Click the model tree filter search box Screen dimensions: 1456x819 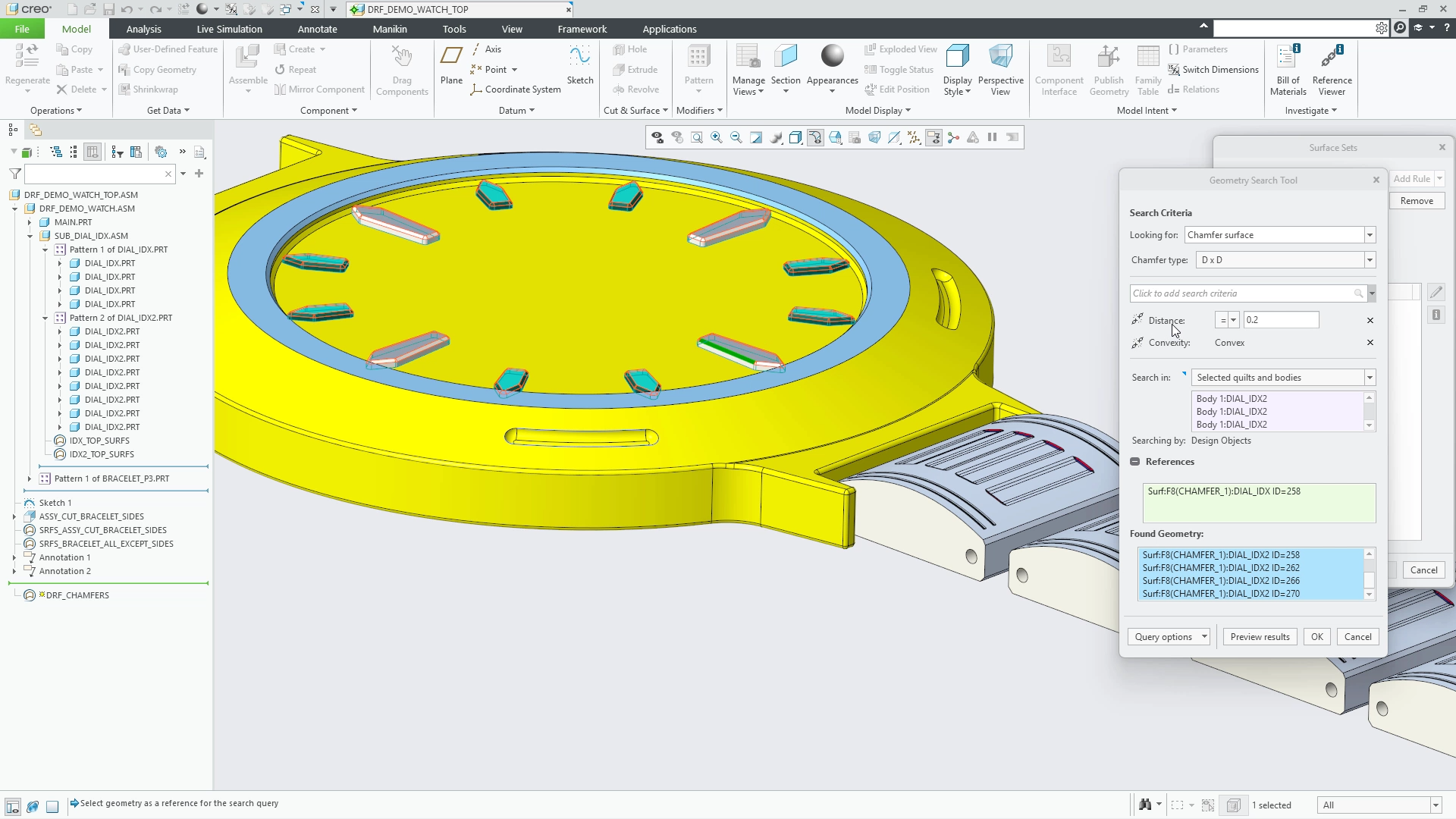click(x=101, y=174)
